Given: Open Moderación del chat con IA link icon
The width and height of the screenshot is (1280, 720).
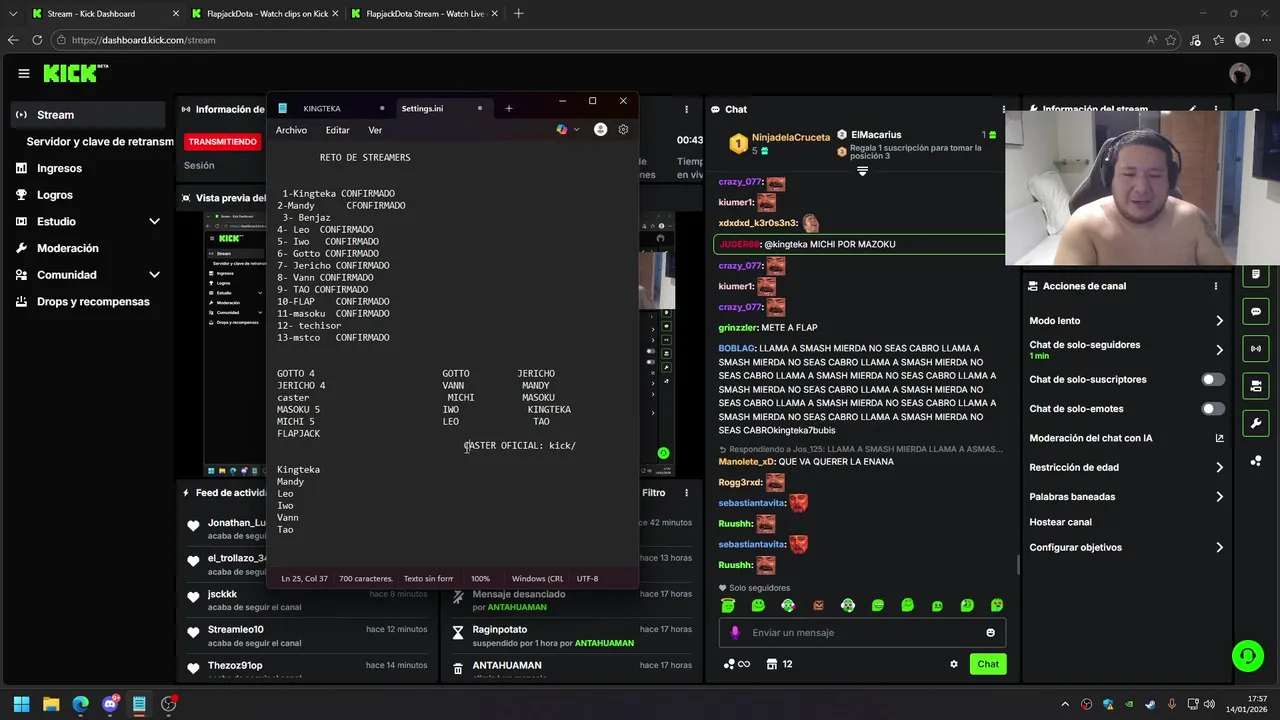Looking at the screenshot, I should click(1219, 438).
